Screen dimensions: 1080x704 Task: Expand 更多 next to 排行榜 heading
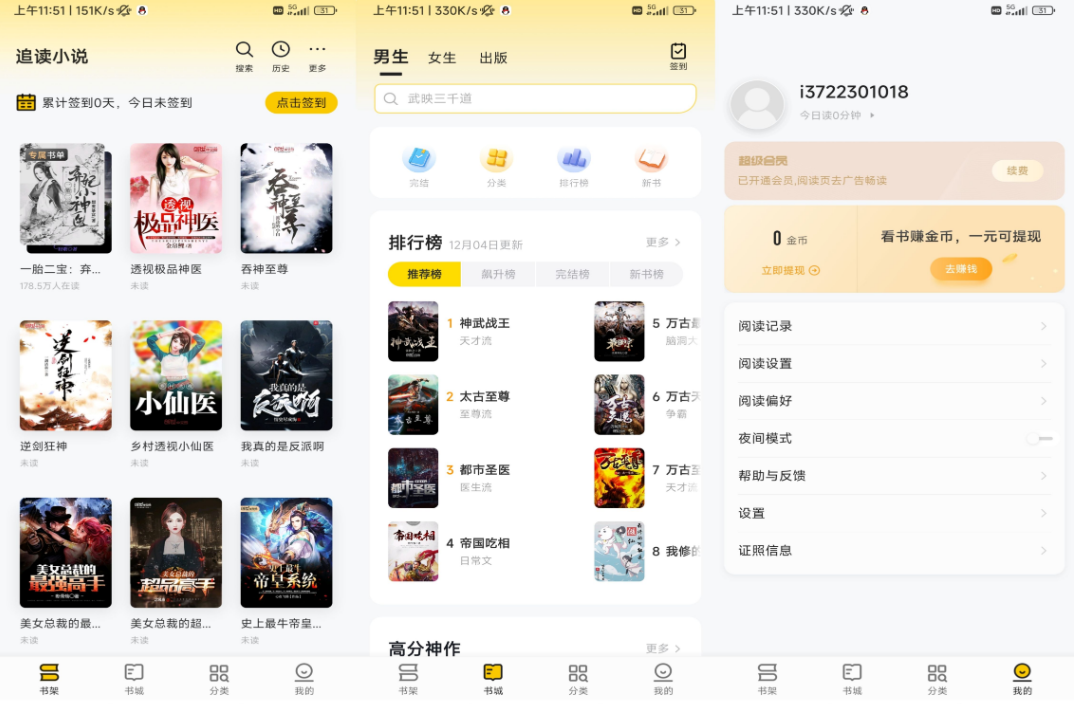tap(663, 242)
